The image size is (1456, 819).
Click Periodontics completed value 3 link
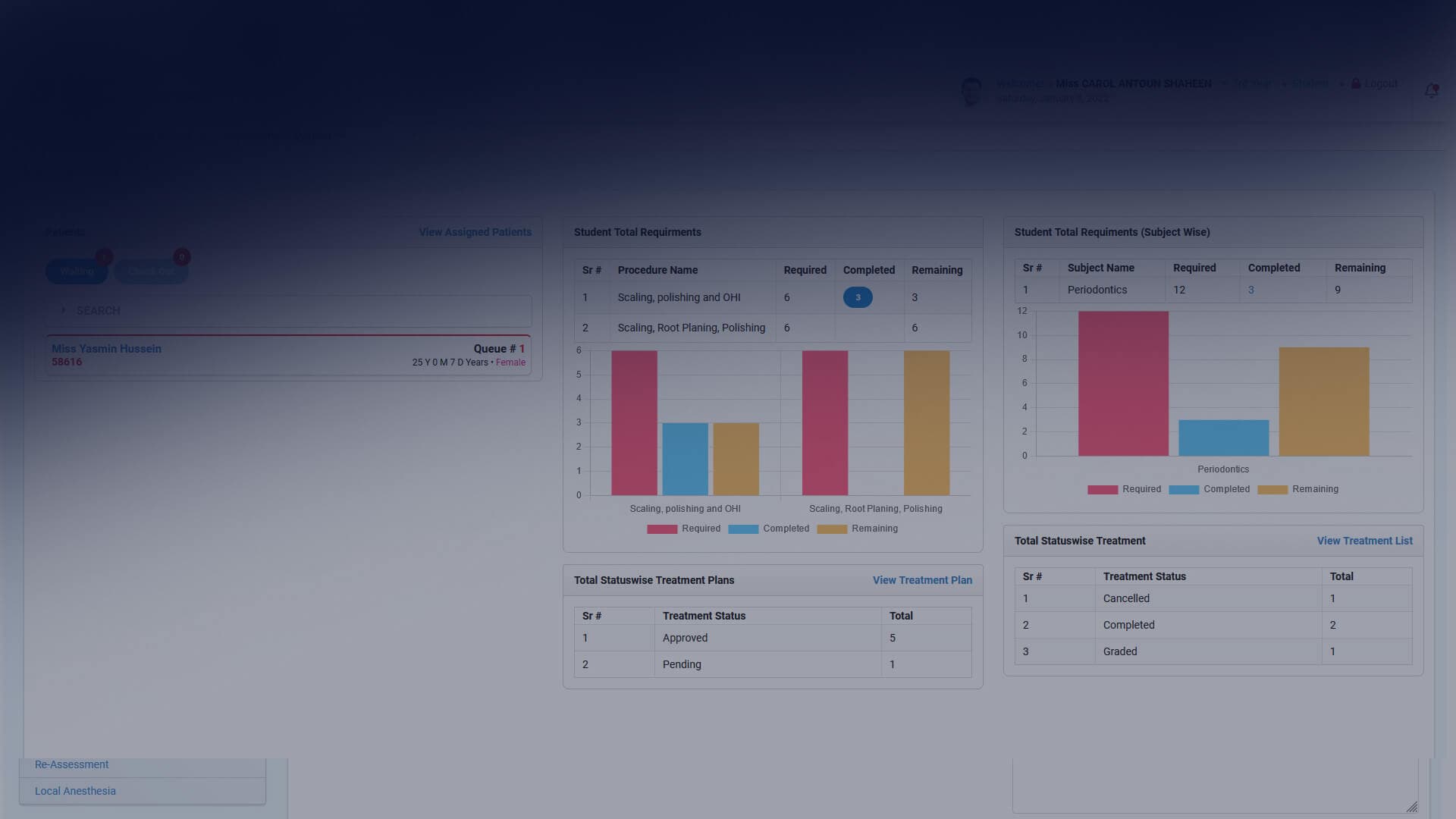point(1250,290)
